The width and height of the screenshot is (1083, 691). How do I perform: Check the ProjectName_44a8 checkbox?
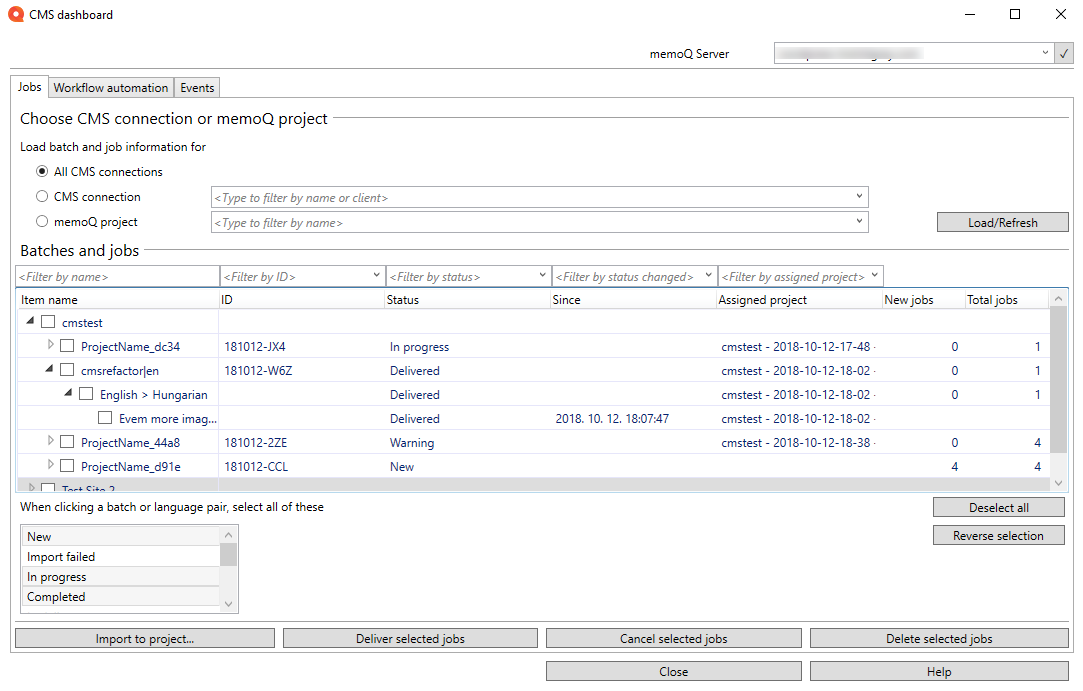(x=65, y=442)
